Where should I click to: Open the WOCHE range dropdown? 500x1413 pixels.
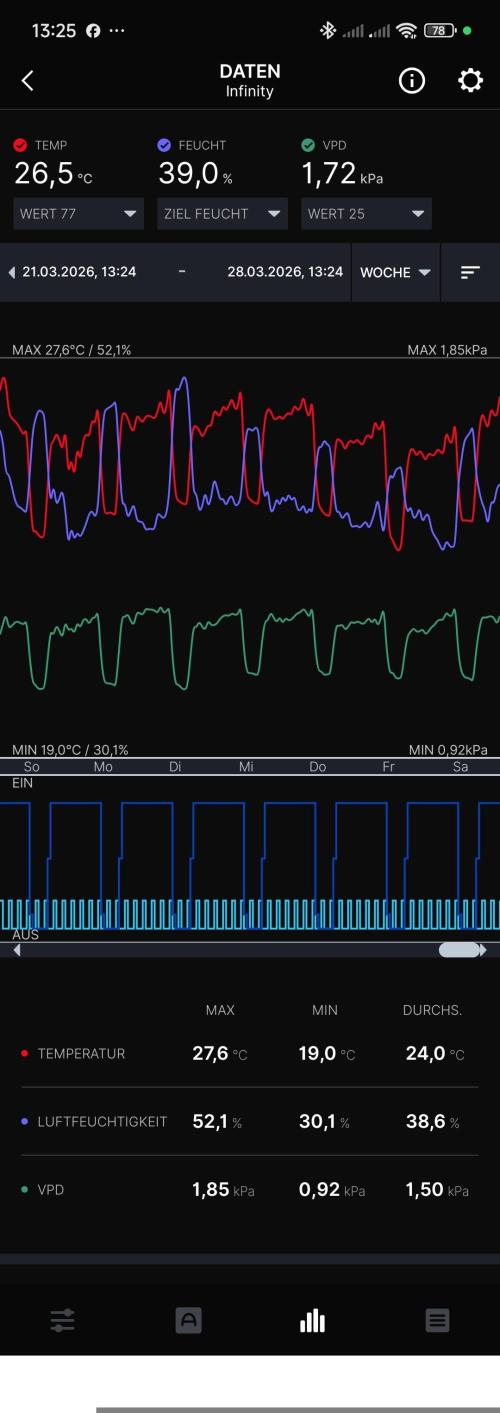pyautogui.click(x=395, y=272)
